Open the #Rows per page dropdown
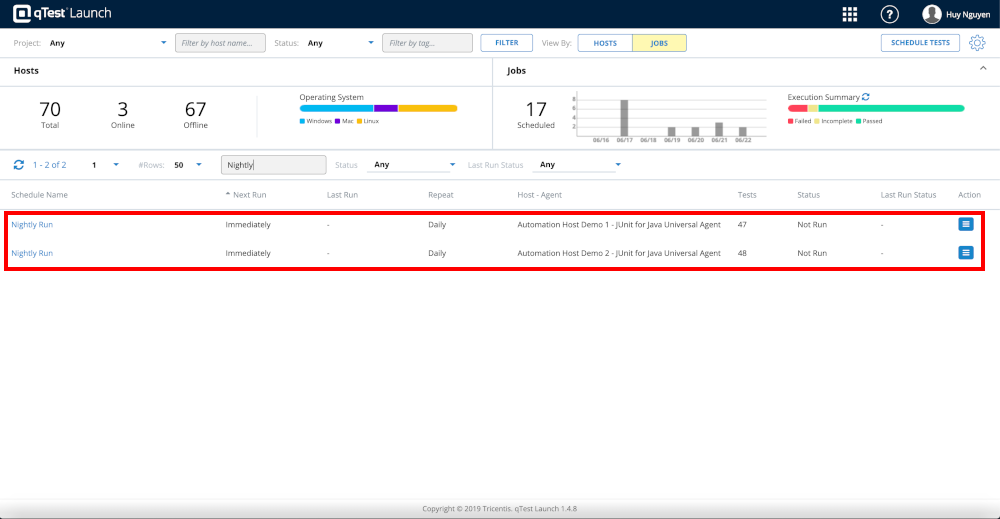 [x=198, y=165]
